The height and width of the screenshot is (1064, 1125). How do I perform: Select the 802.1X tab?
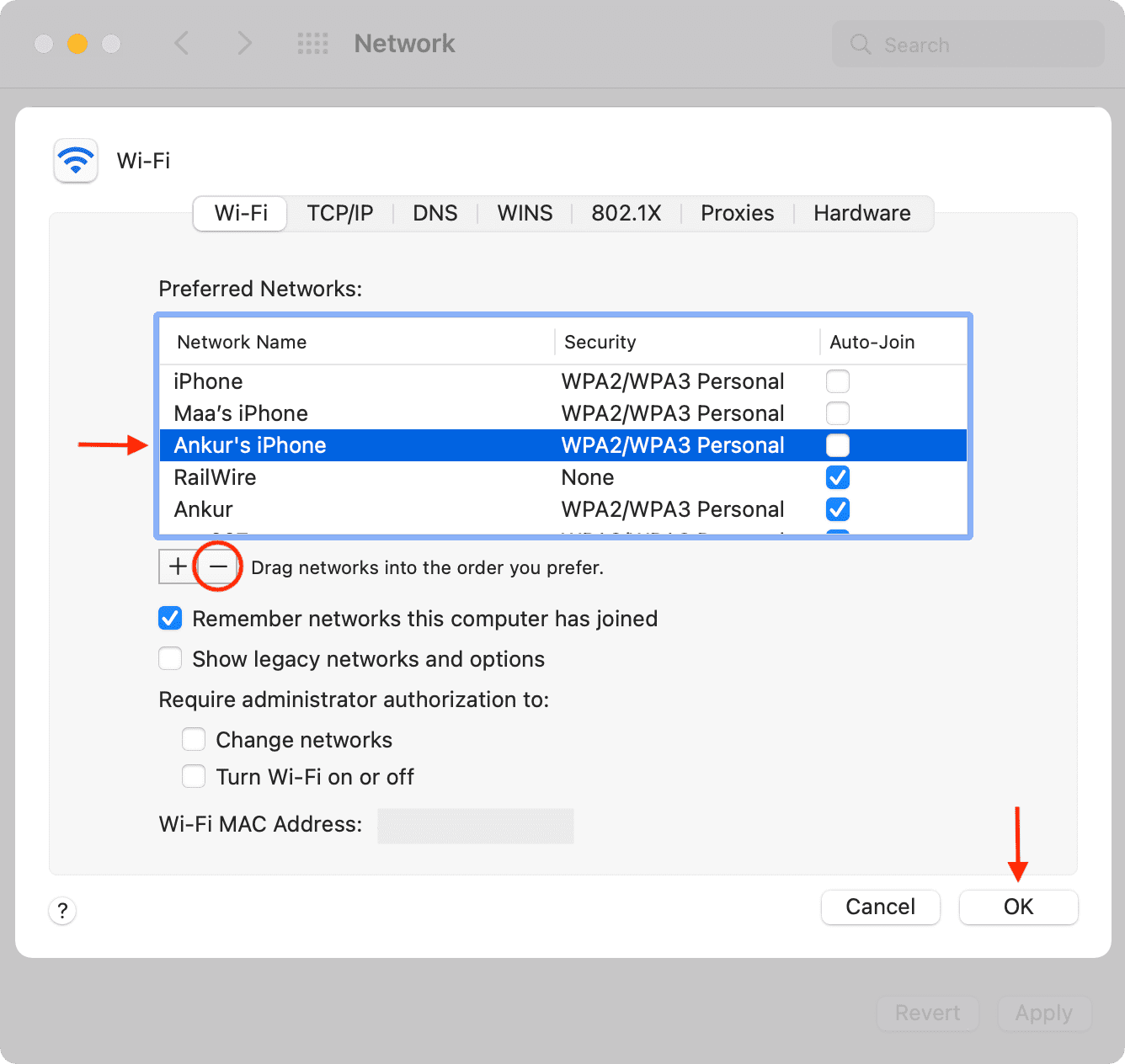pos(626,213)
